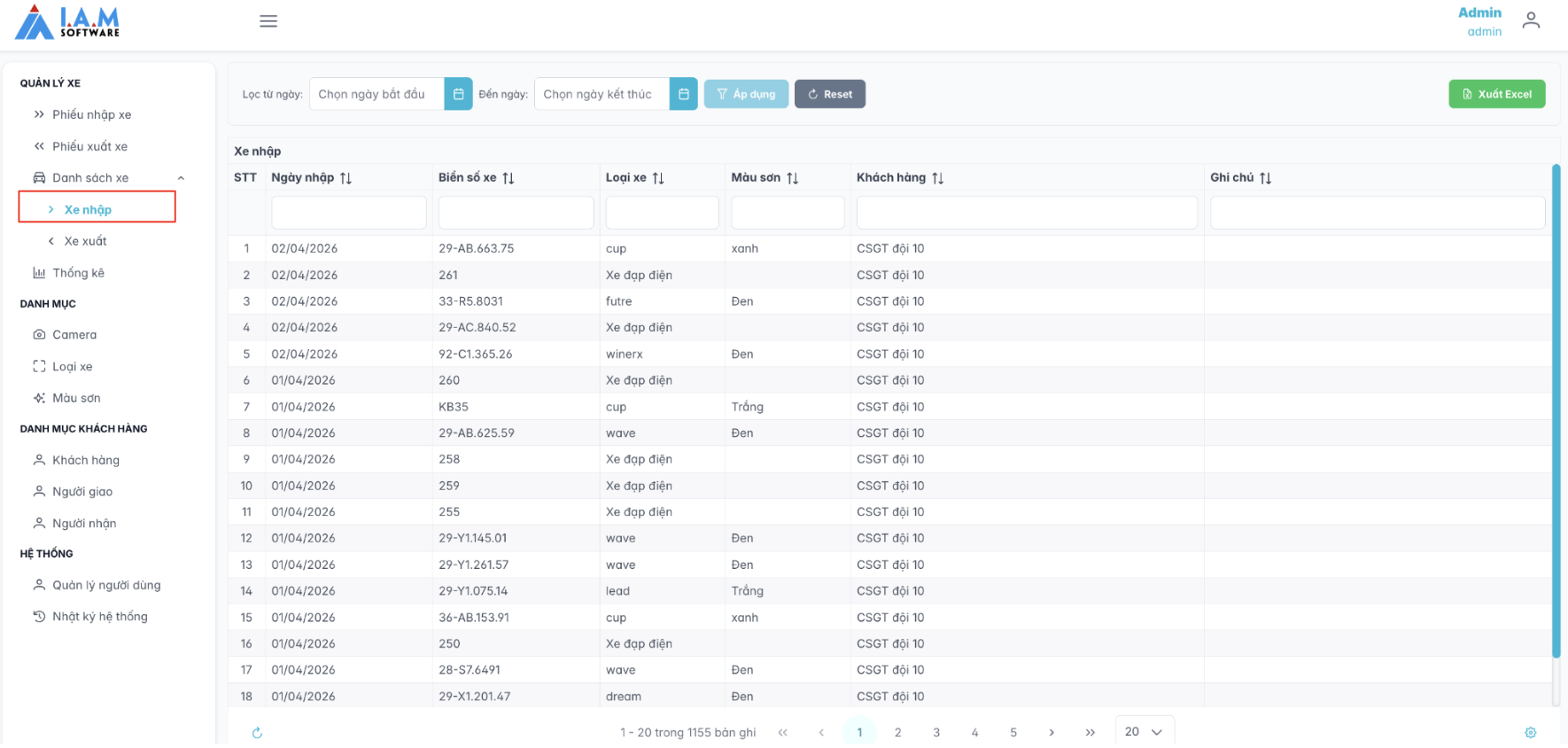The image size is (1568, 748).
Task: Collapse the Danh sách xe submenu
Action: point(181,178)
